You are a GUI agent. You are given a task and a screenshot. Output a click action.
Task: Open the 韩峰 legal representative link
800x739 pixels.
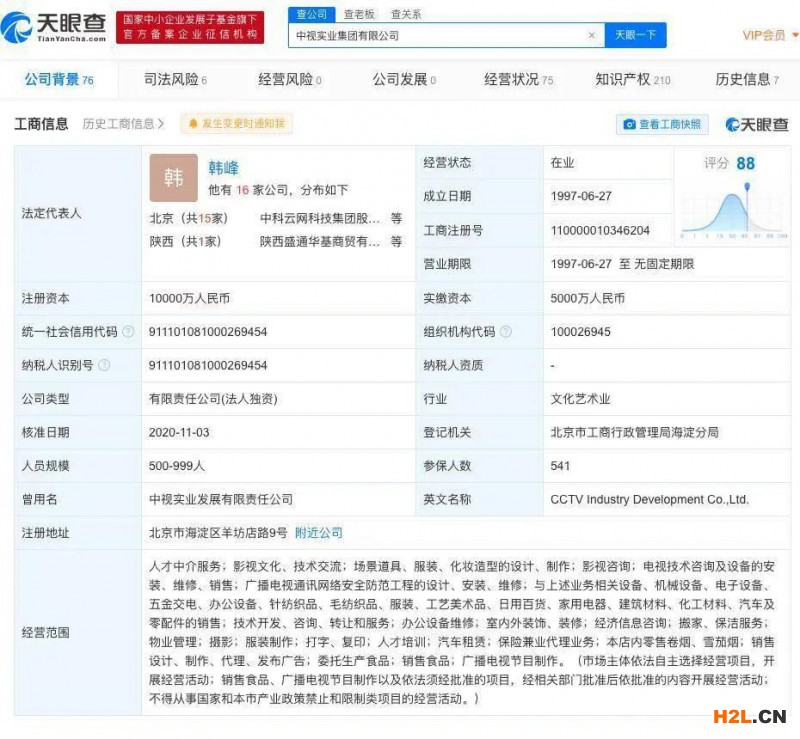[223, 168]
